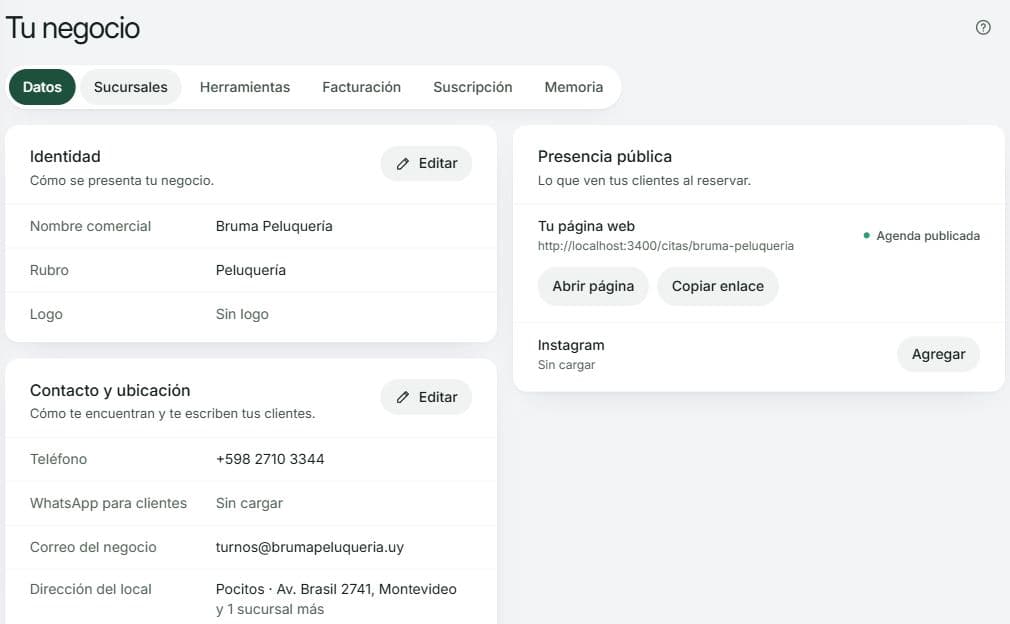Click the Correo del negocio label
Viewport: 1010px width, 624px height.
(93, 547)
